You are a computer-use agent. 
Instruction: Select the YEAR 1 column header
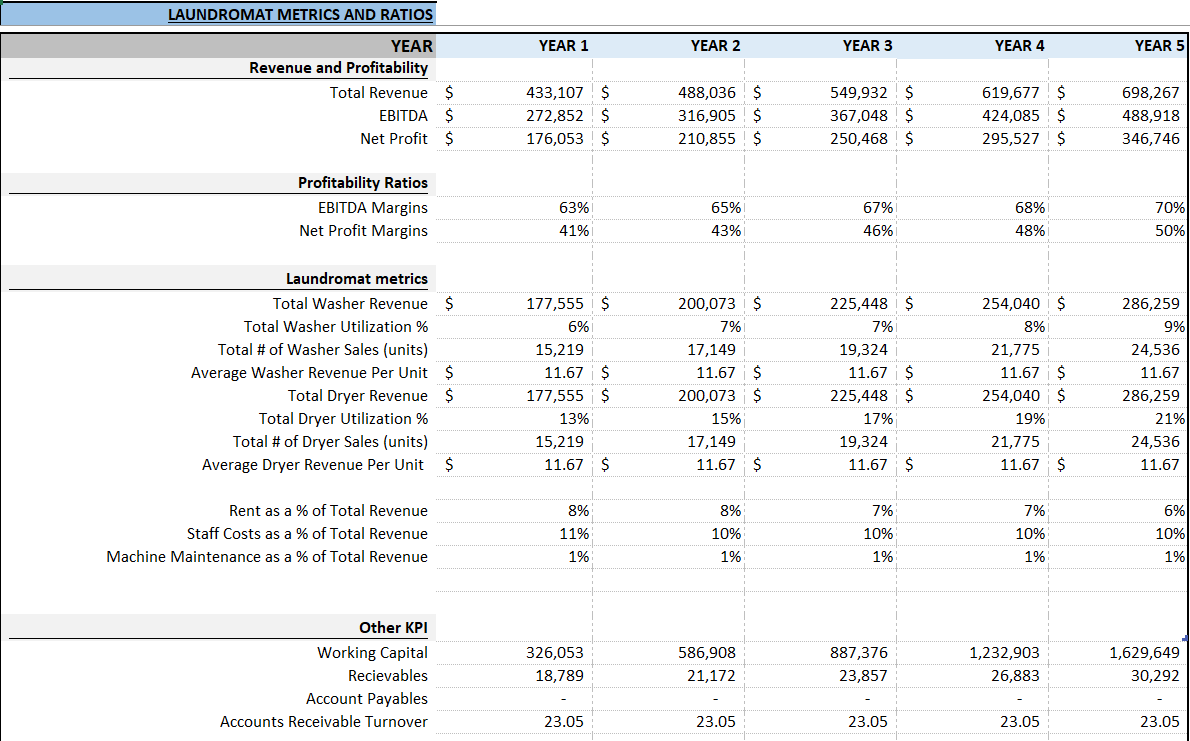[x=563, y=46]
